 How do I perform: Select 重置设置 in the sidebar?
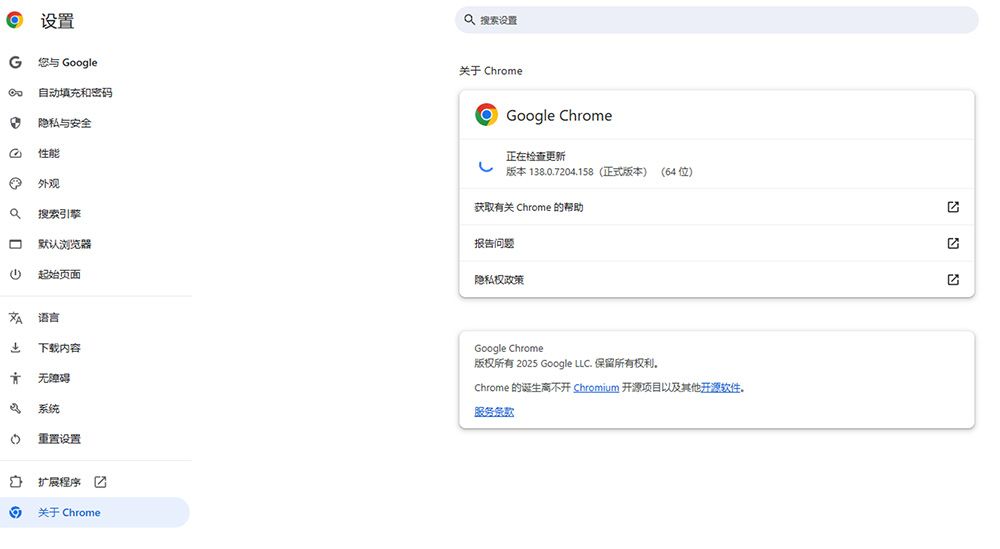pos(59,439)
